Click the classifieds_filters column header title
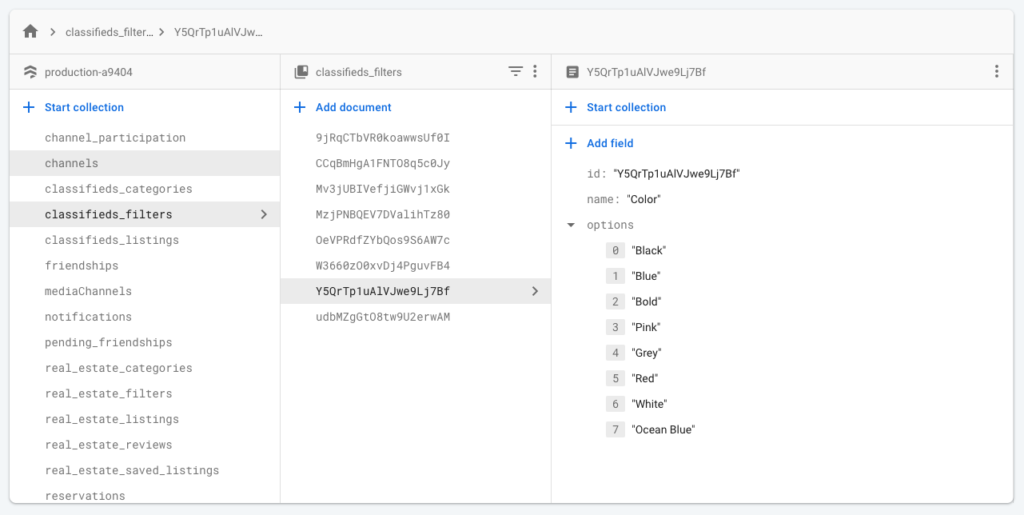Screen dimensions: 1024x515 [359, 72]
